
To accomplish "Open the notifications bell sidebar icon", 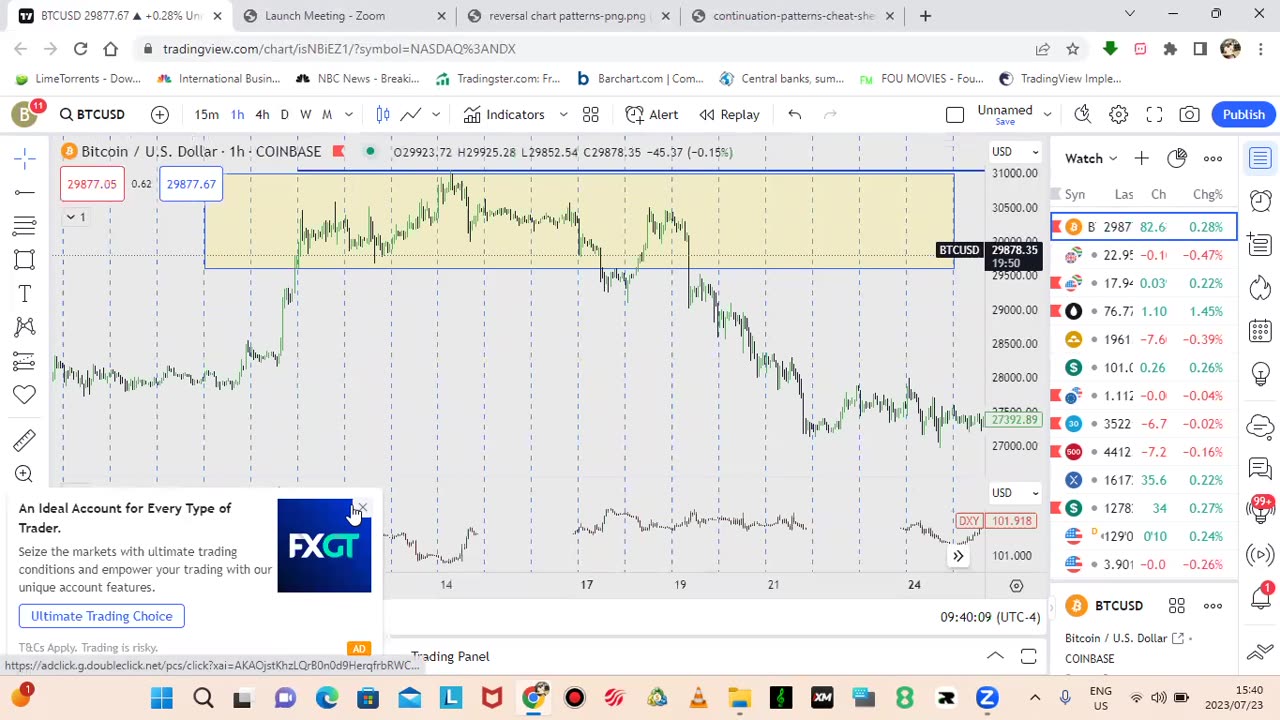I will pyautogui.click(x=1260, y=598).
